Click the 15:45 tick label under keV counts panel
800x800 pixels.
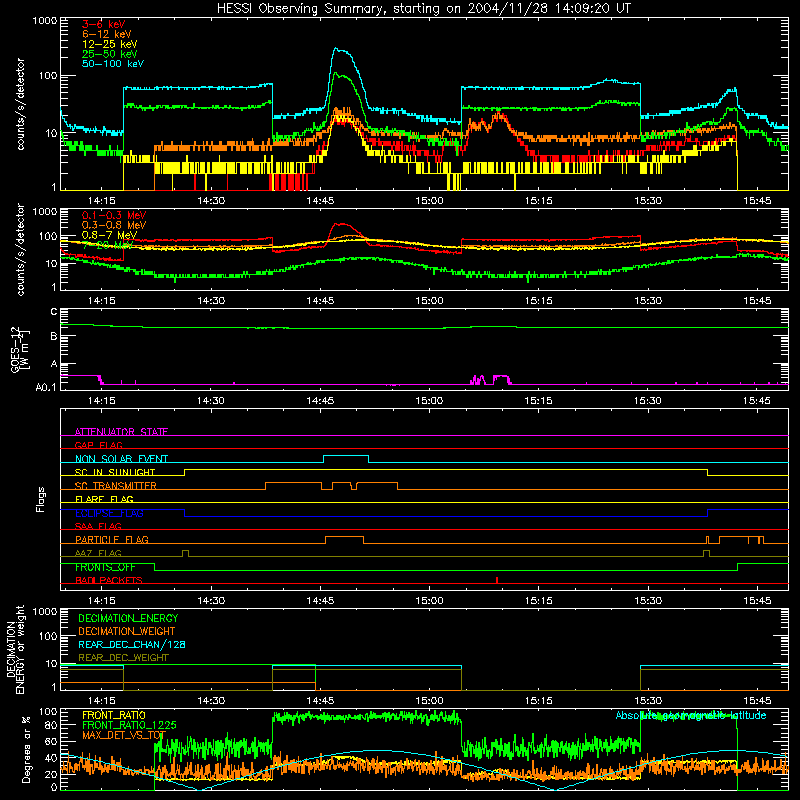point(757,201)
